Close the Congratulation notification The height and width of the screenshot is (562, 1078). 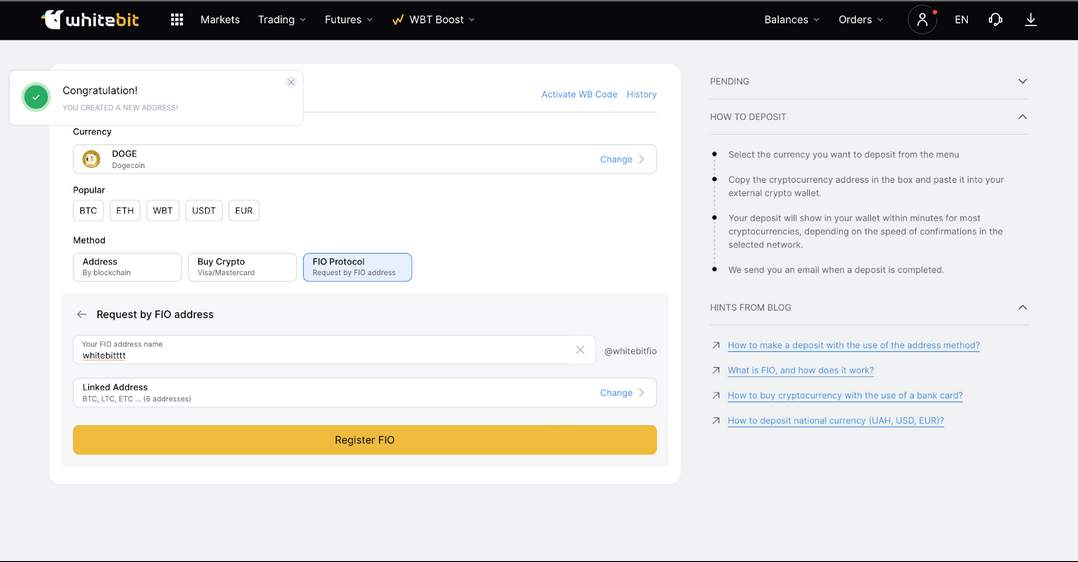[291, 82]
